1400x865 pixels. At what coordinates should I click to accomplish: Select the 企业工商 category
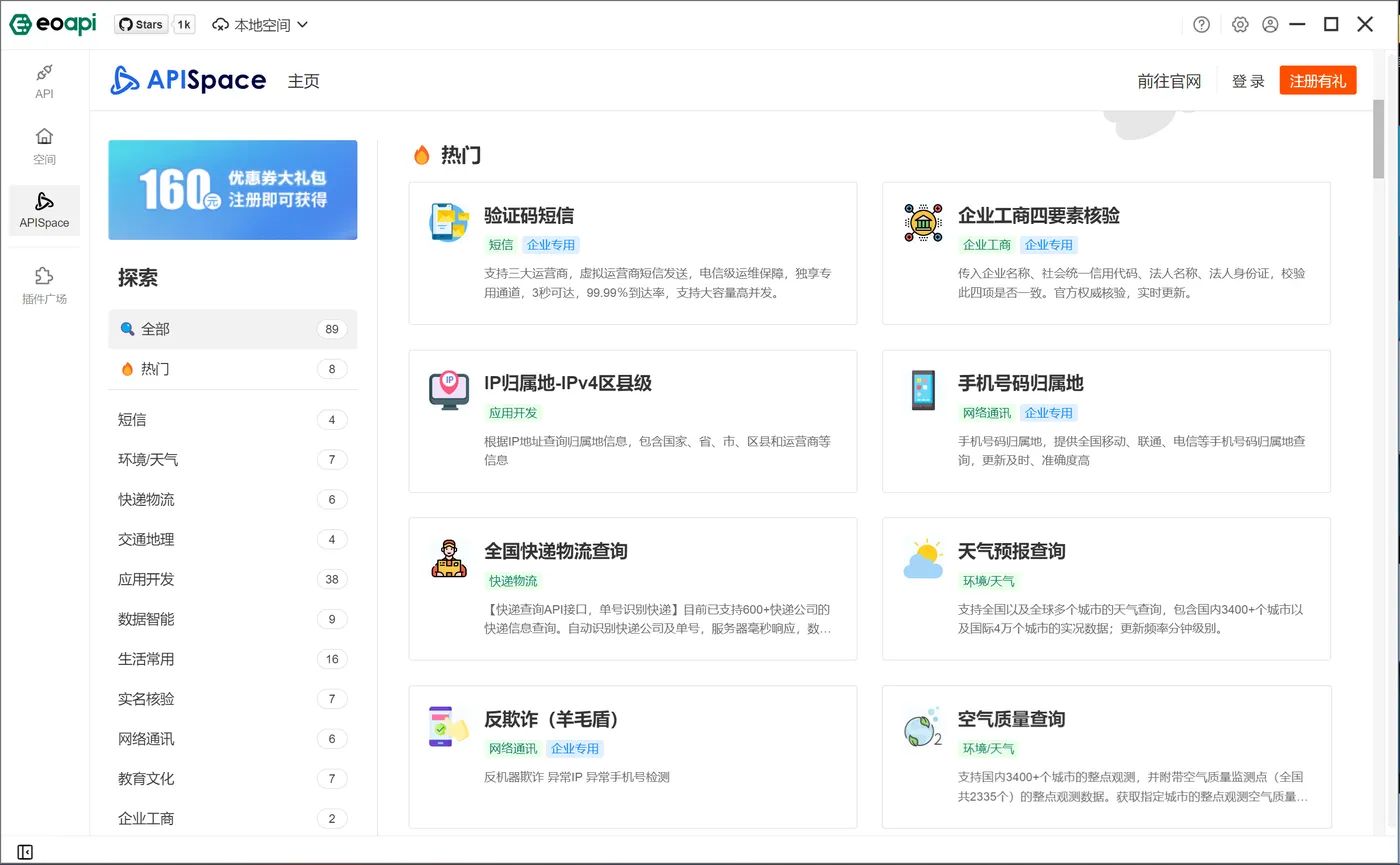click(233, 818)
